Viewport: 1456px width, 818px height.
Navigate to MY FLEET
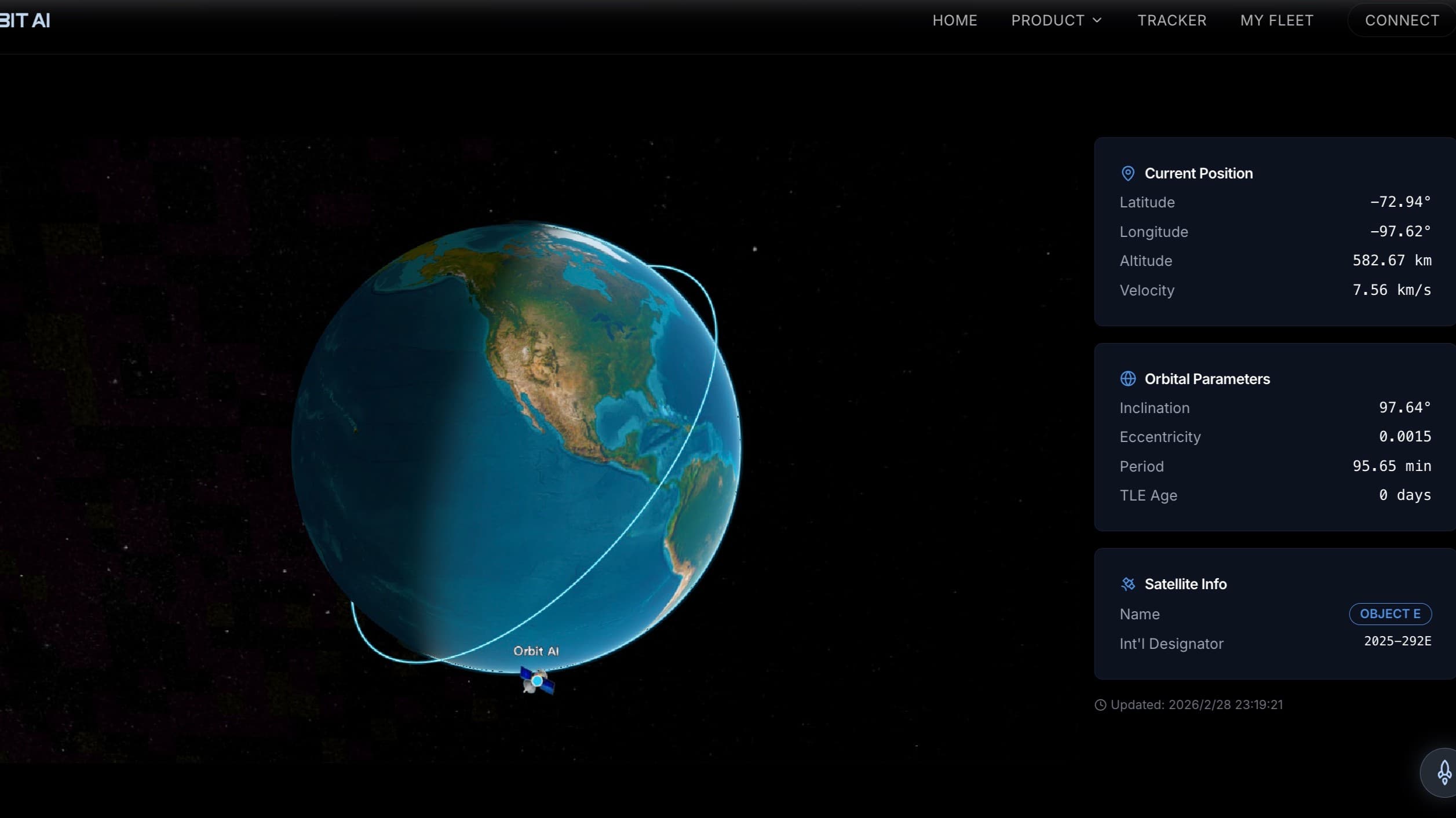point(1276,20)
